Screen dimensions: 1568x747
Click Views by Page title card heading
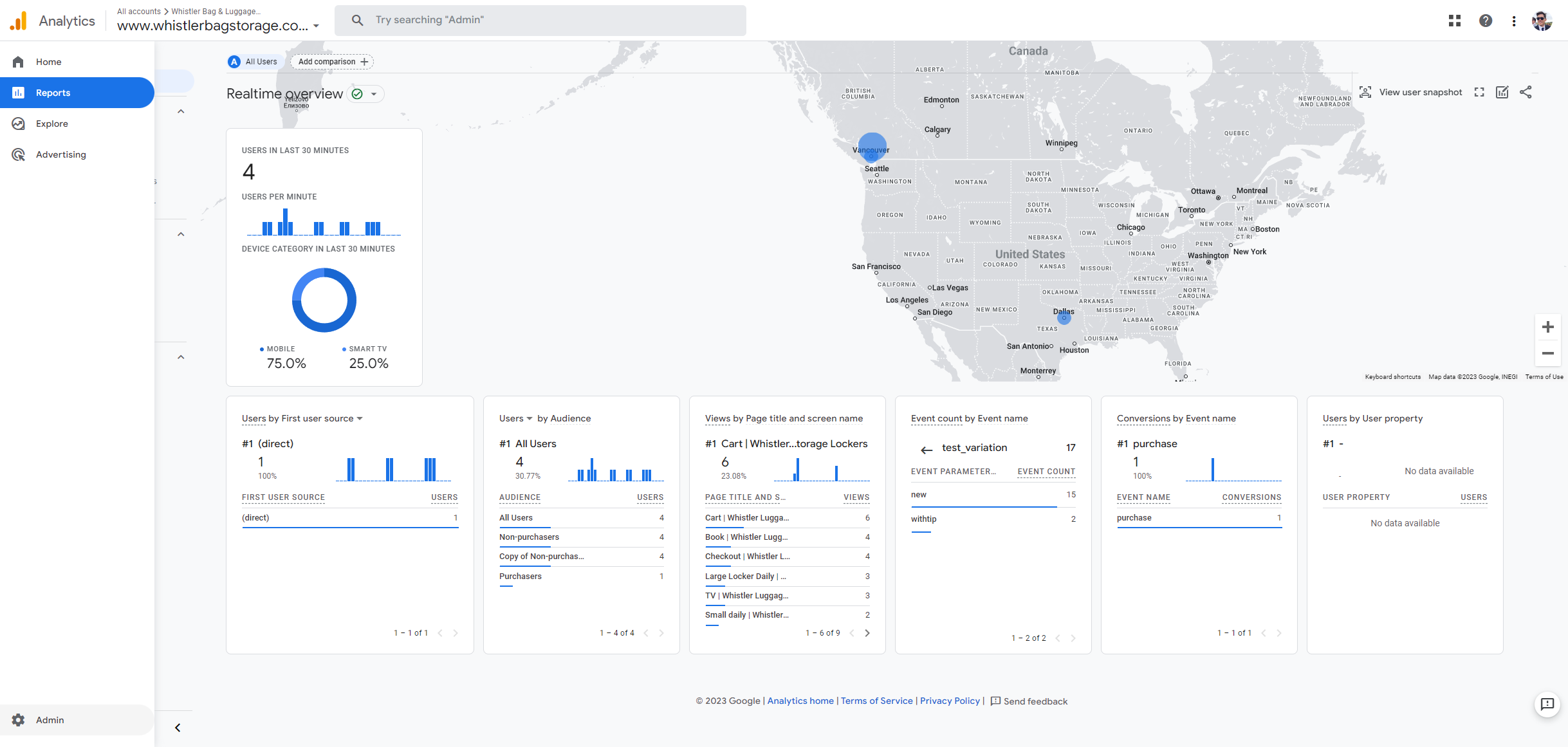[784, 418]
